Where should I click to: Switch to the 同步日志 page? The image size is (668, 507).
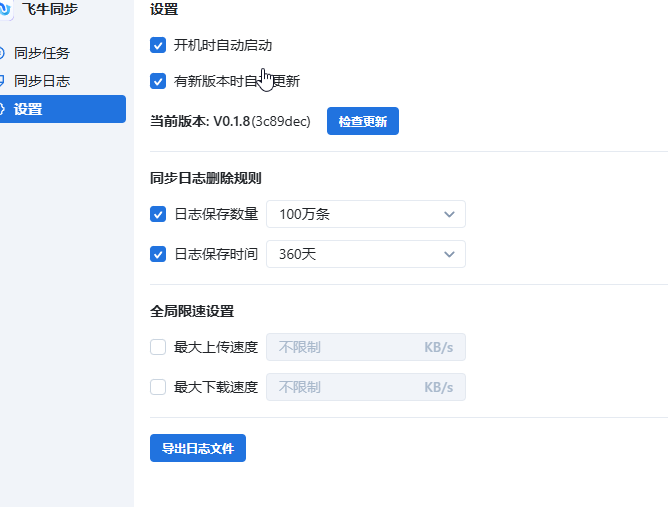pos(42,81)
